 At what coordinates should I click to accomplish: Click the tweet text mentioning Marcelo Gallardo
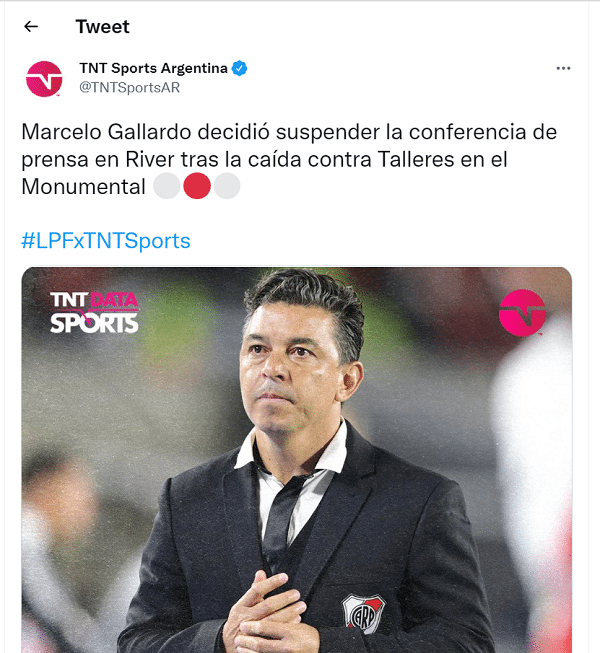289,159
